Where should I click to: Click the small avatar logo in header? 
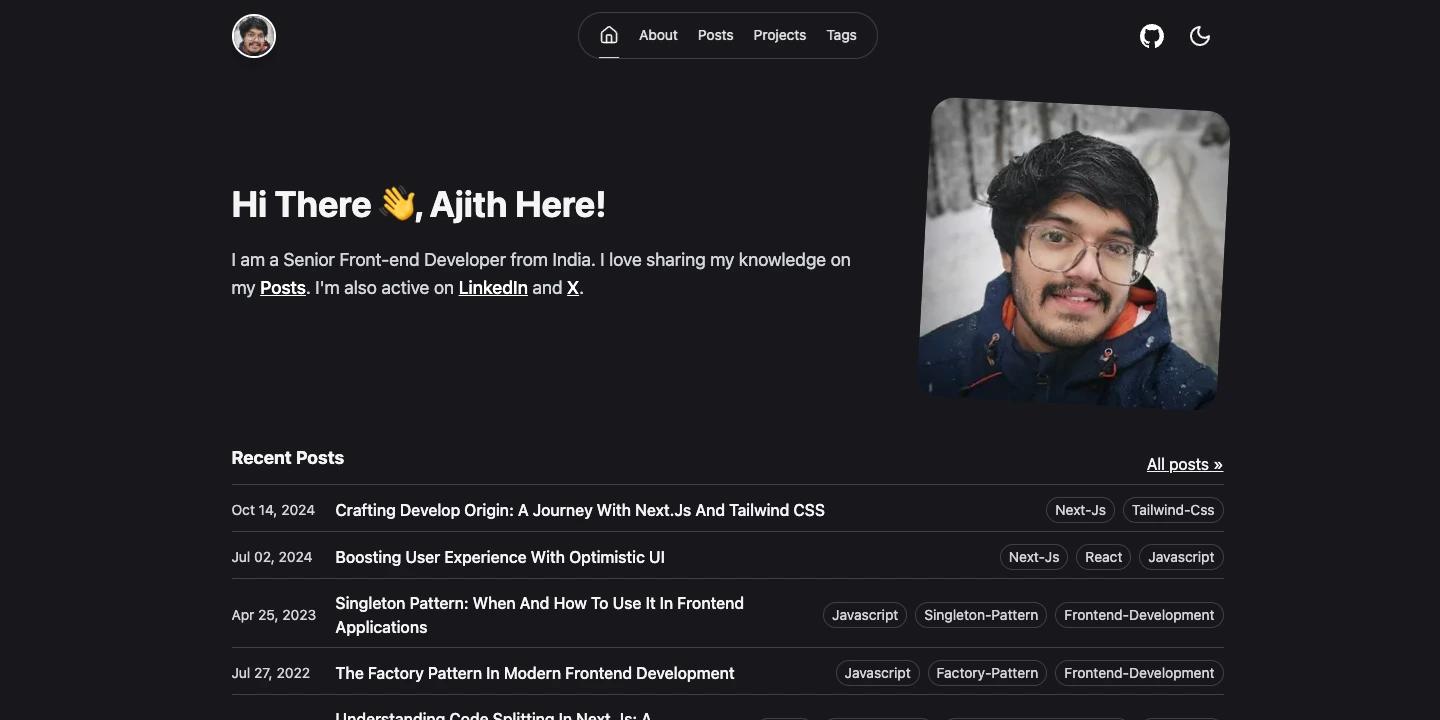click(254, 36)
